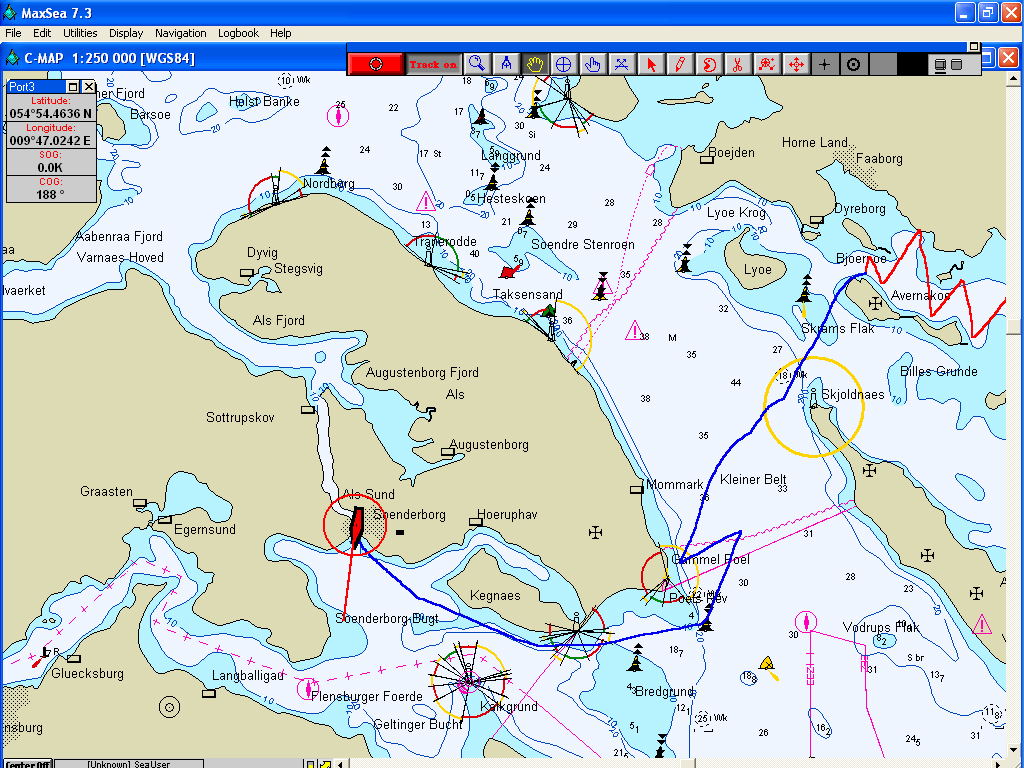Image resolution: width=1024 pixels, height=768 pixels.
Task: Open the Help menu
Action: [281, 33]
